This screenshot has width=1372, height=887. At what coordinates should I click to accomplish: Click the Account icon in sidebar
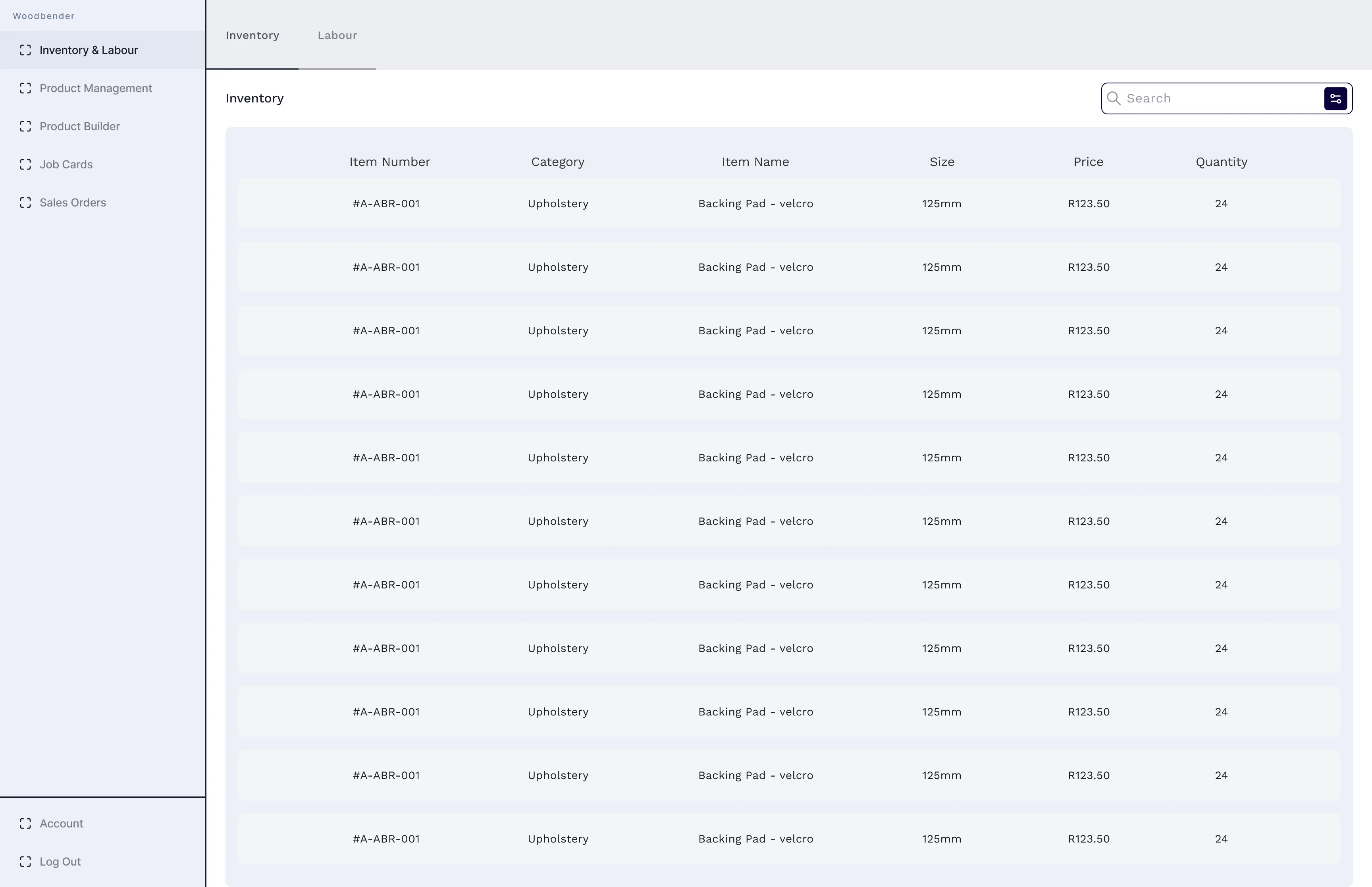tap(25, 823)
